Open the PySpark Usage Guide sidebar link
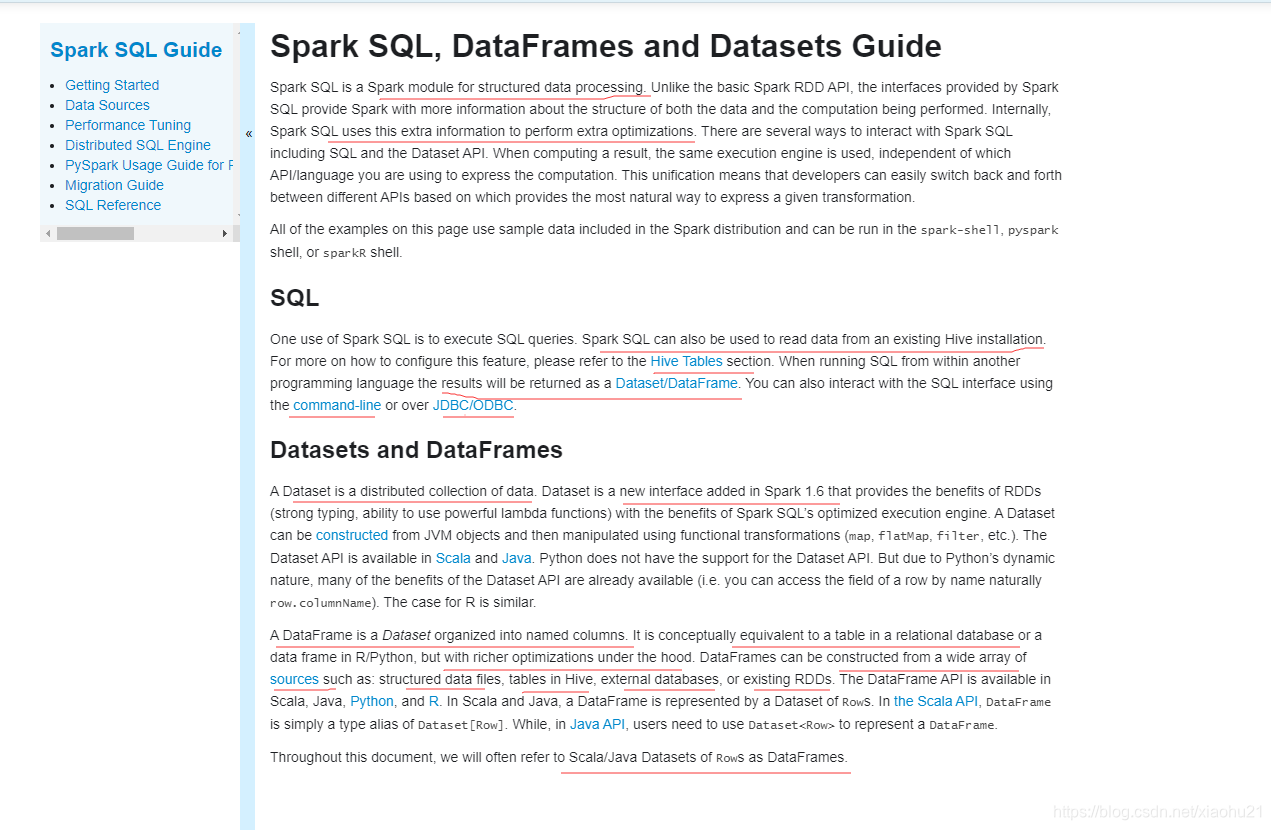 tap(149, 165)
